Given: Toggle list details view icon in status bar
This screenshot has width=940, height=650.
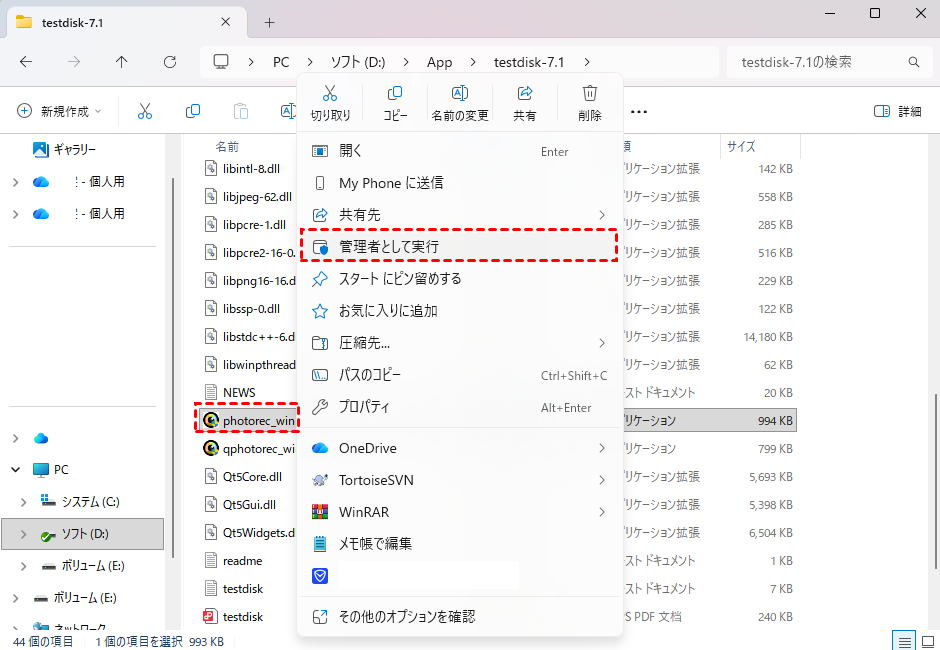Looking at the screenshot, I should click(x=904, y=641).
